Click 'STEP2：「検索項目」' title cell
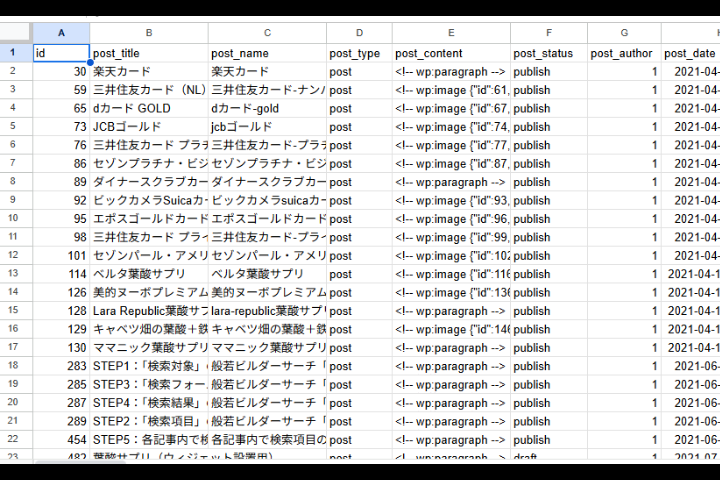 click(149, 421)
